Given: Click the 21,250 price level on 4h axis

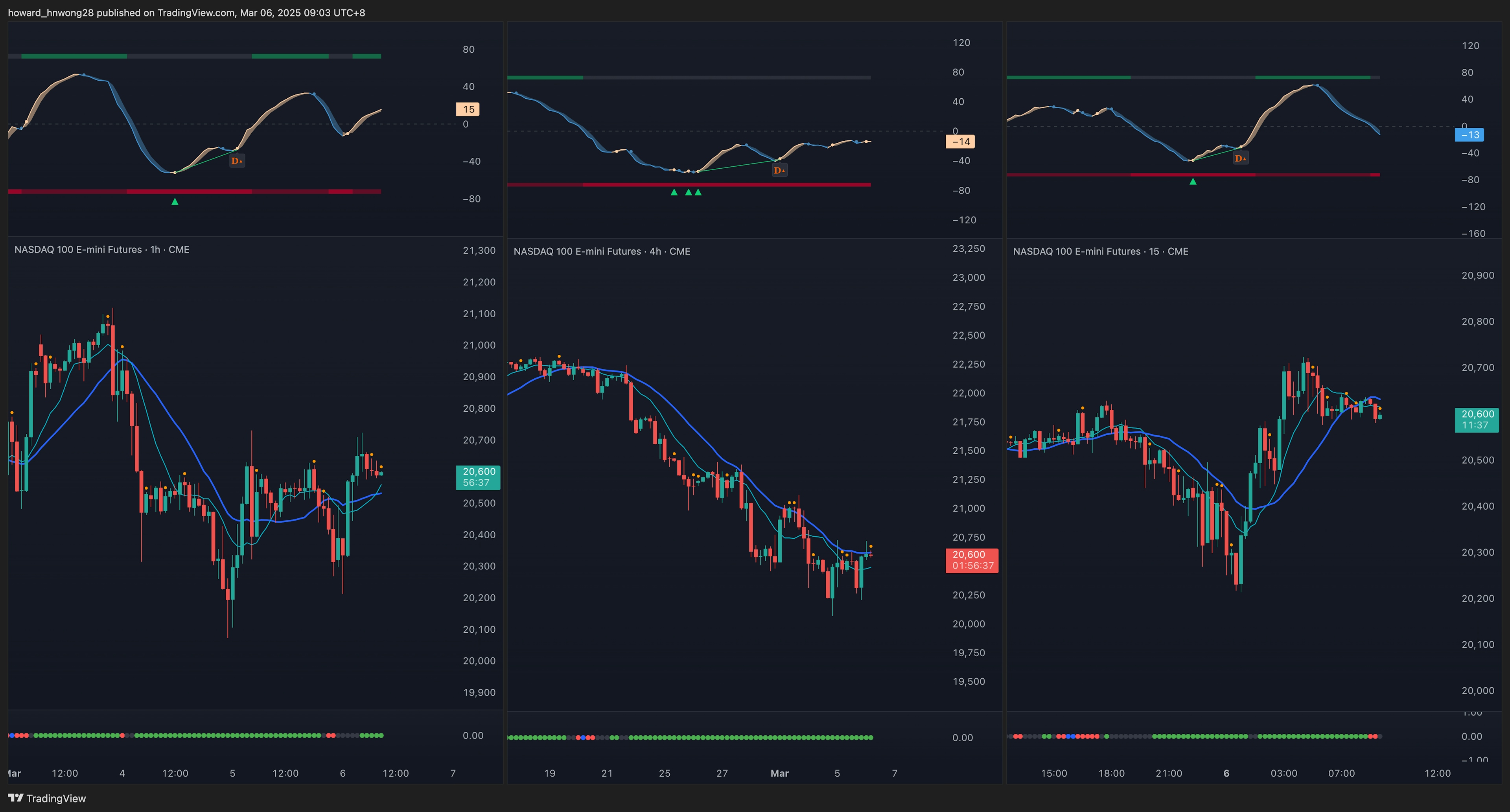Looking at the screenshot, I should [x=969, y=480].
